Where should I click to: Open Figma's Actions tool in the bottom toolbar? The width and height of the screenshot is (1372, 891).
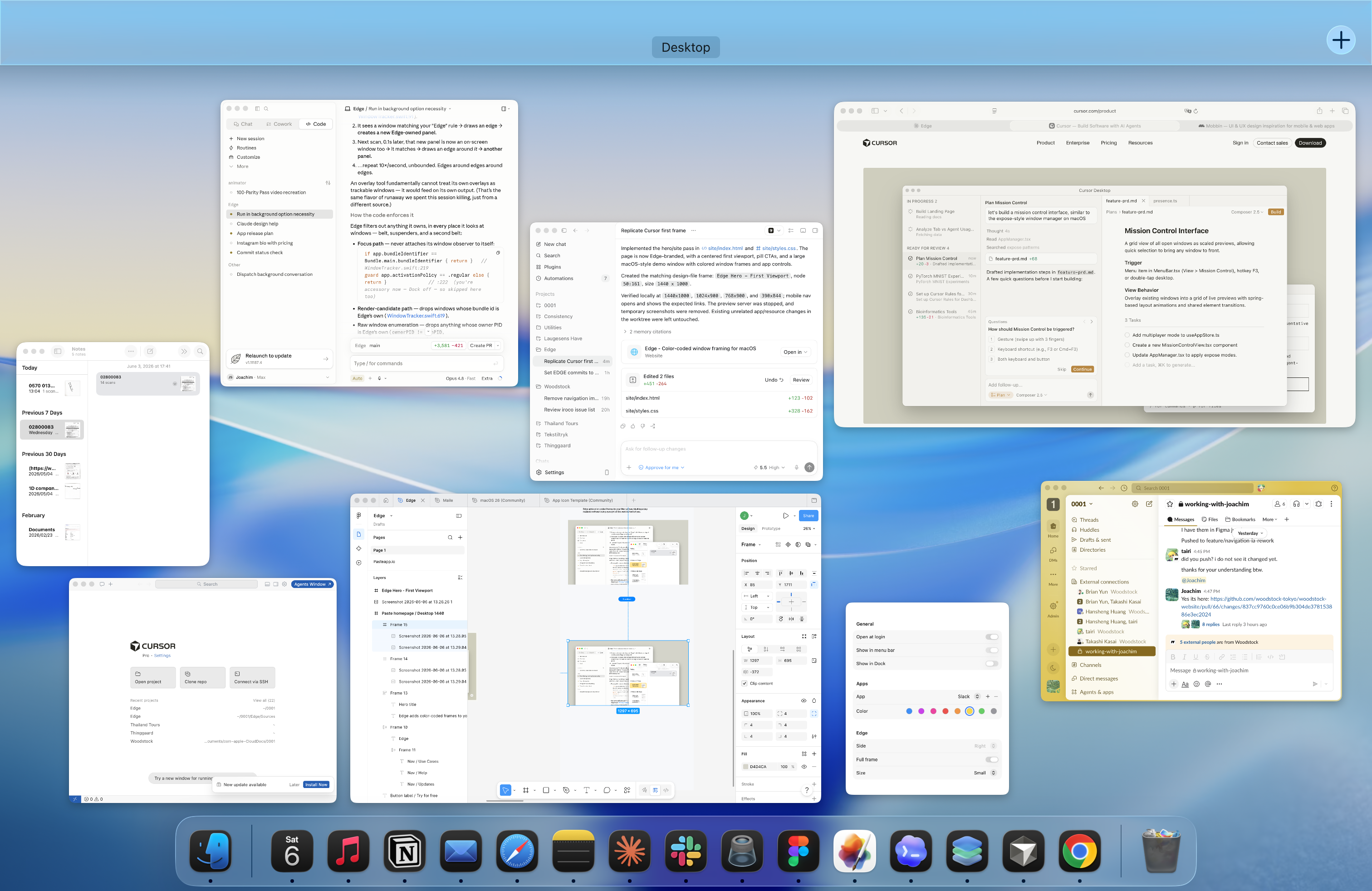[x=627, y=790]
